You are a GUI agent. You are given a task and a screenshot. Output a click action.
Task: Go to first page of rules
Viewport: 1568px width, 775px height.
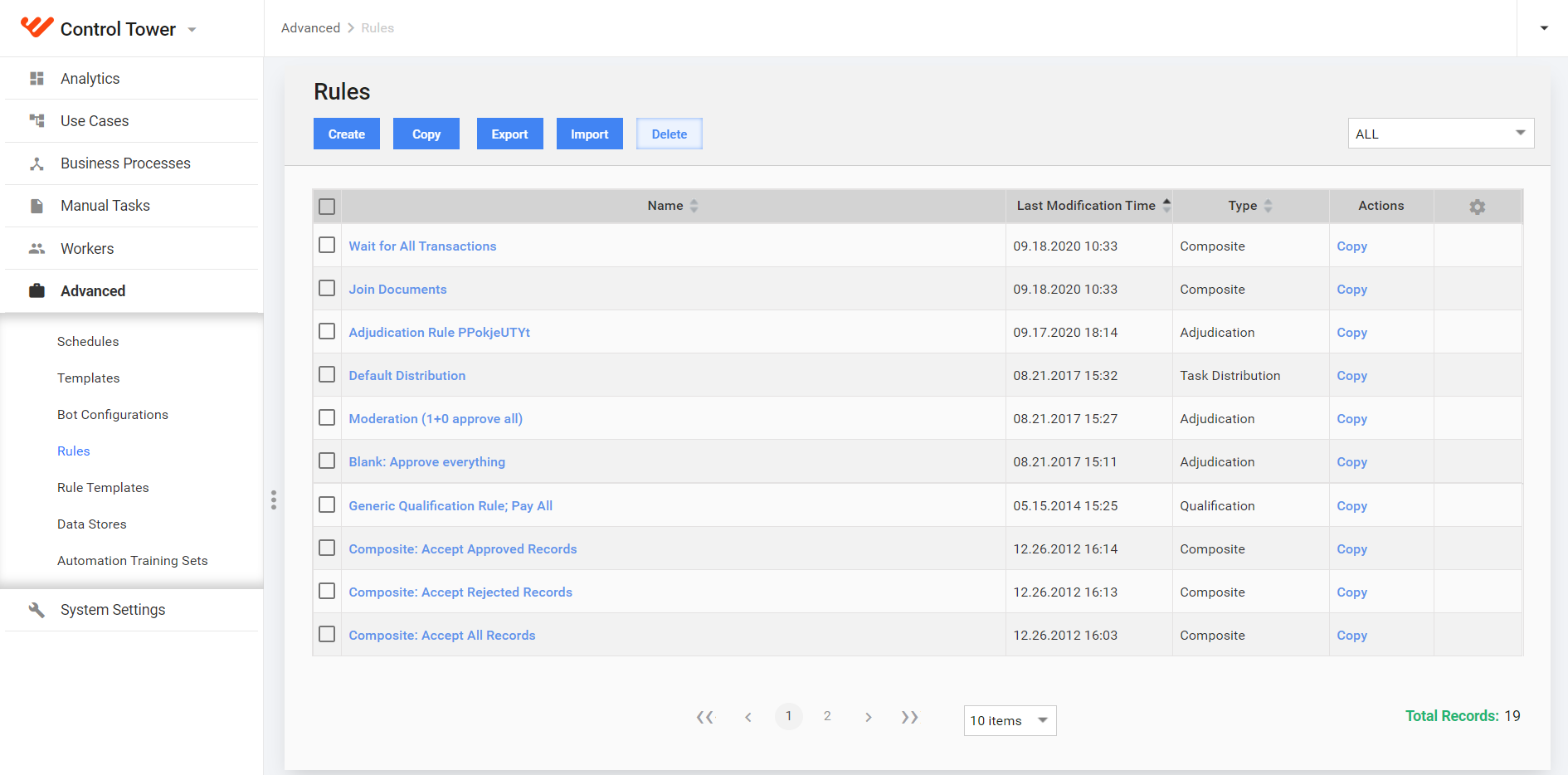[705, 717]
